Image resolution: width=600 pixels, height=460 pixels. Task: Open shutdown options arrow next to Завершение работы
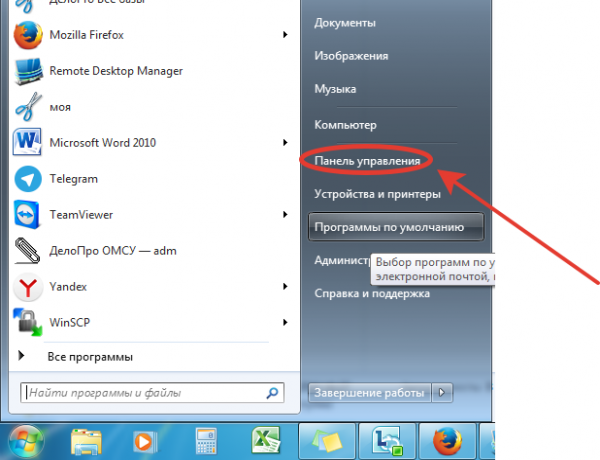tap(442, 393)
